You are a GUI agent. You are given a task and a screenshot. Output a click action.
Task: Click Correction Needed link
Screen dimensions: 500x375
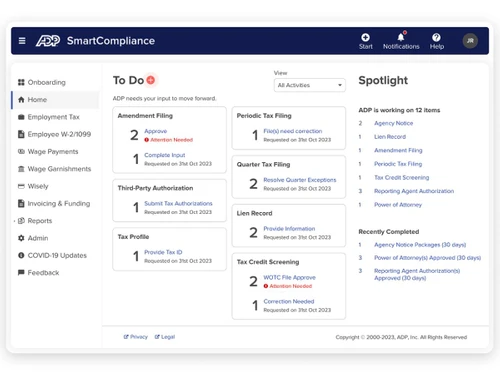(x=289, y=301)
